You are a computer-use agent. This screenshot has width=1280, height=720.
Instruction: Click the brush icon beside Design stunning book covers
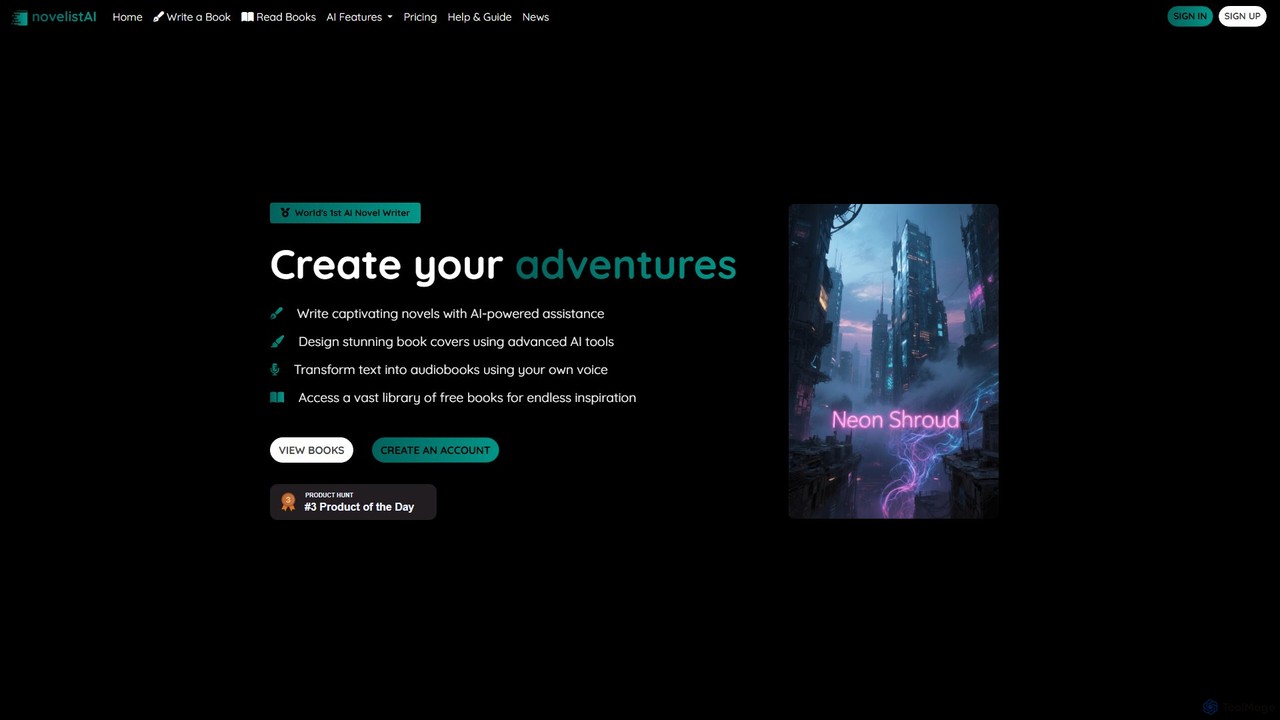(277, 341)
